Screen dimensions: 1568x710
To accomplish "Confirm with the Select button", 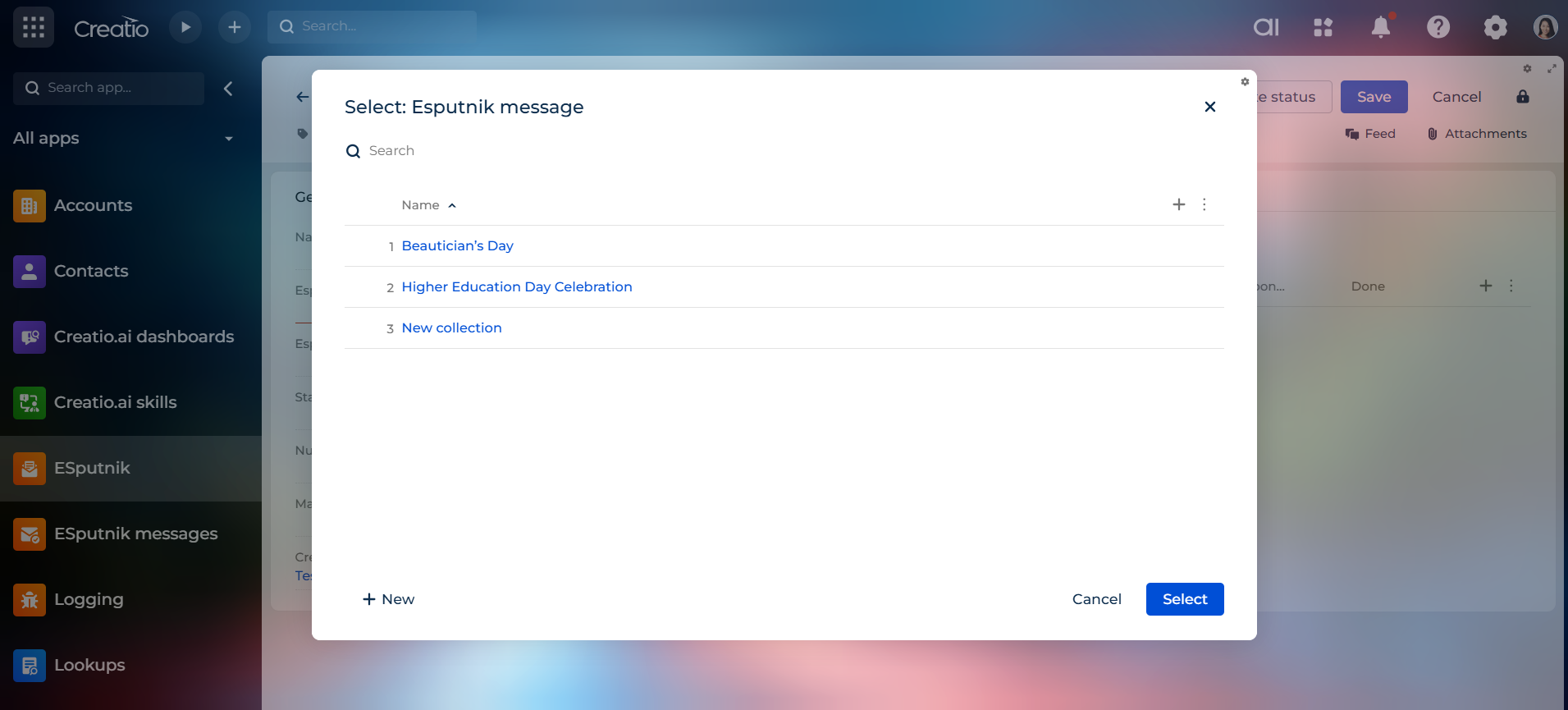I will (1185, 599).
